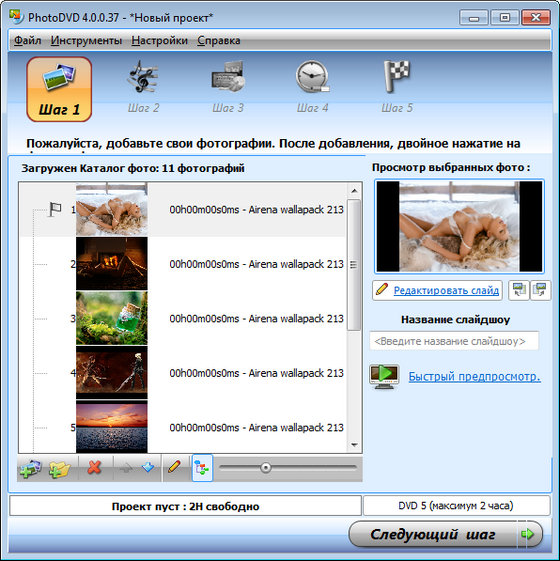
Task: Select the warriors thumbnail in row 4
Action: [112, 372]
